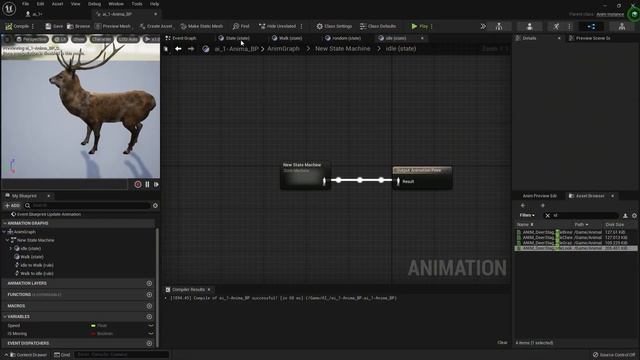Click the My Blueprint search field
Screen dimensions: 640x360
pos(90,206)
